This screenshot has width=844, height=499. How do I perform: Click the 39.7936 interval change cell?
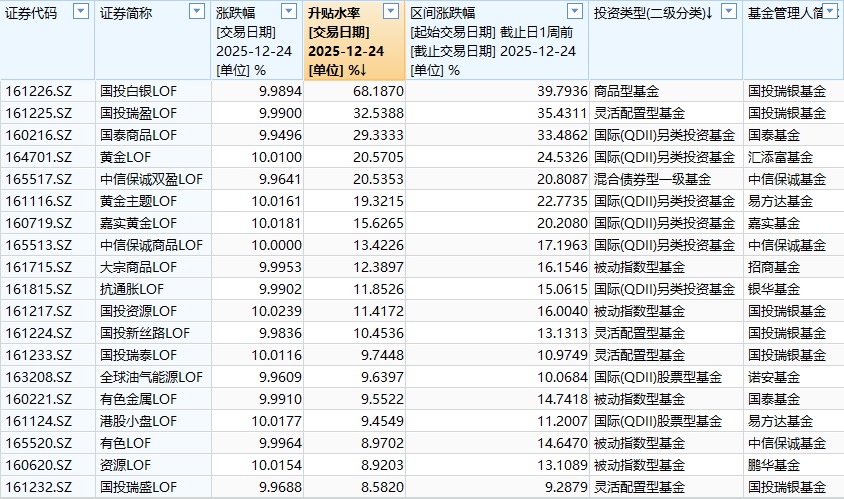(549, 91)
